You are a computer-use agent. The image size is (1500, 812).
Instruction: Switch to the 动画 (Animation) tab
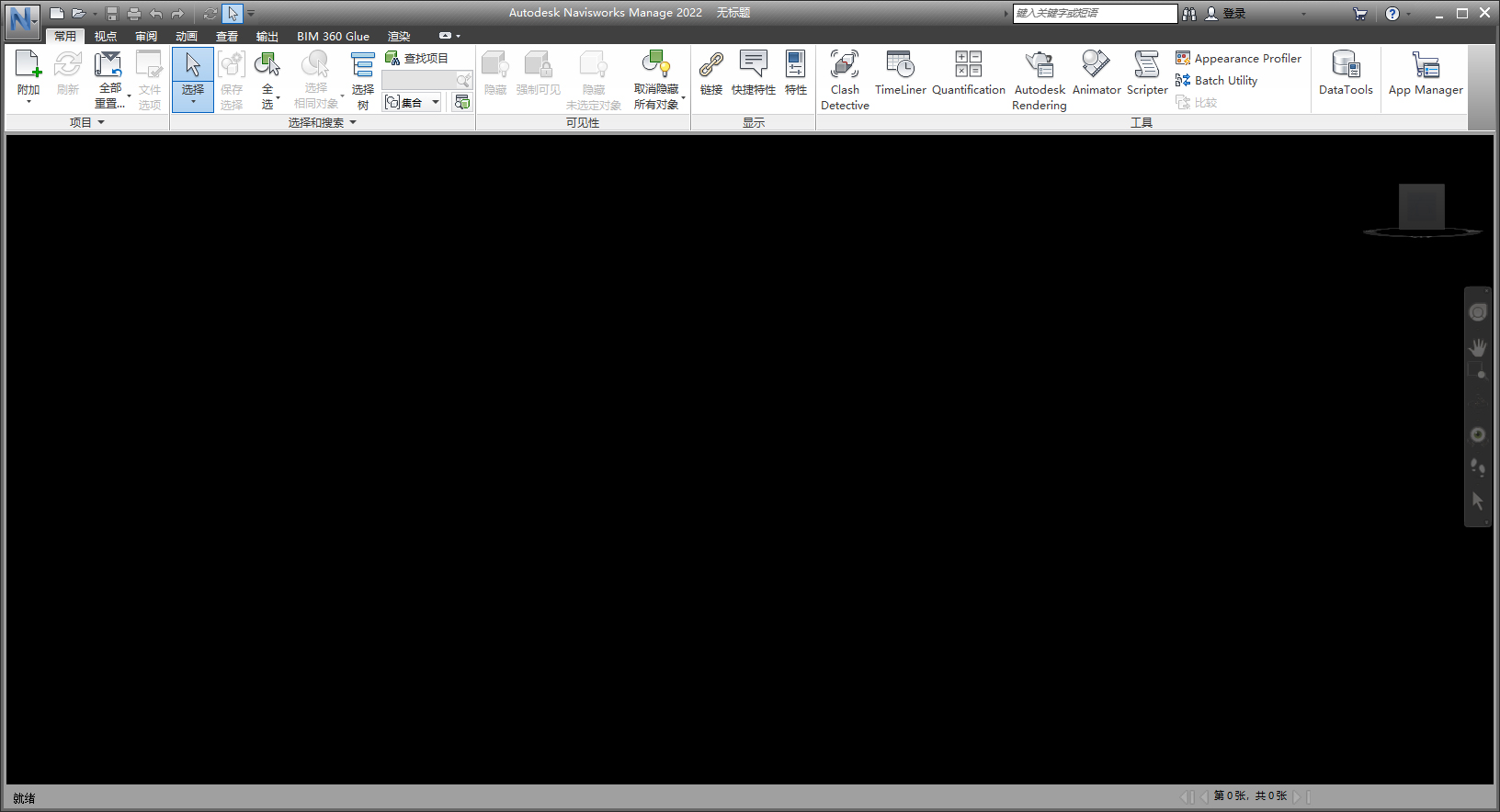187,36
